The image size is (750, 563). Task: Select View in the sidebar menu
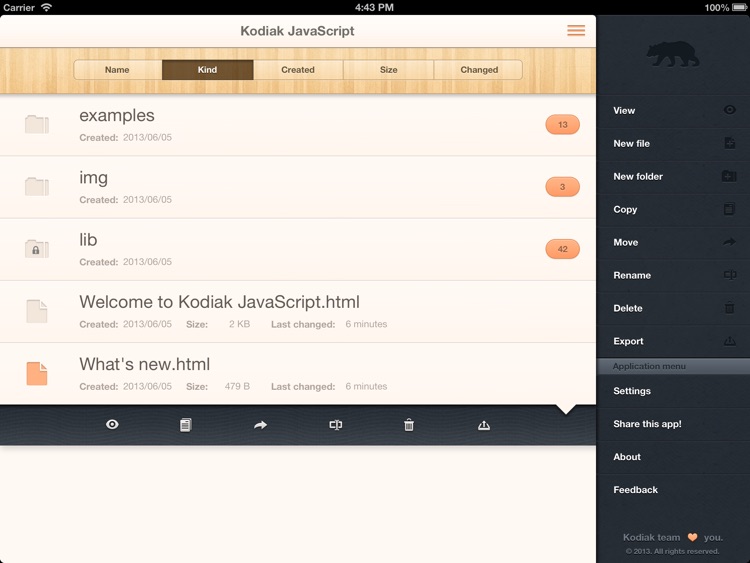coord(673,110)
